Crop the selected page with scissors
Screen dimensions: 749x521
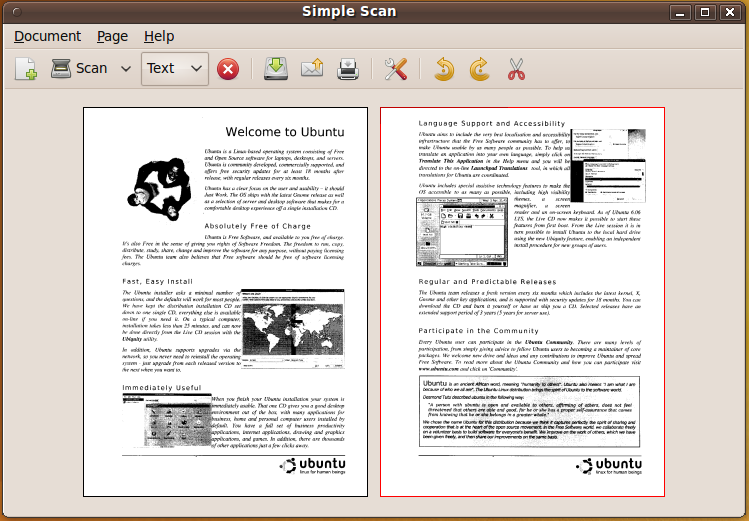[x=516, y=69]
